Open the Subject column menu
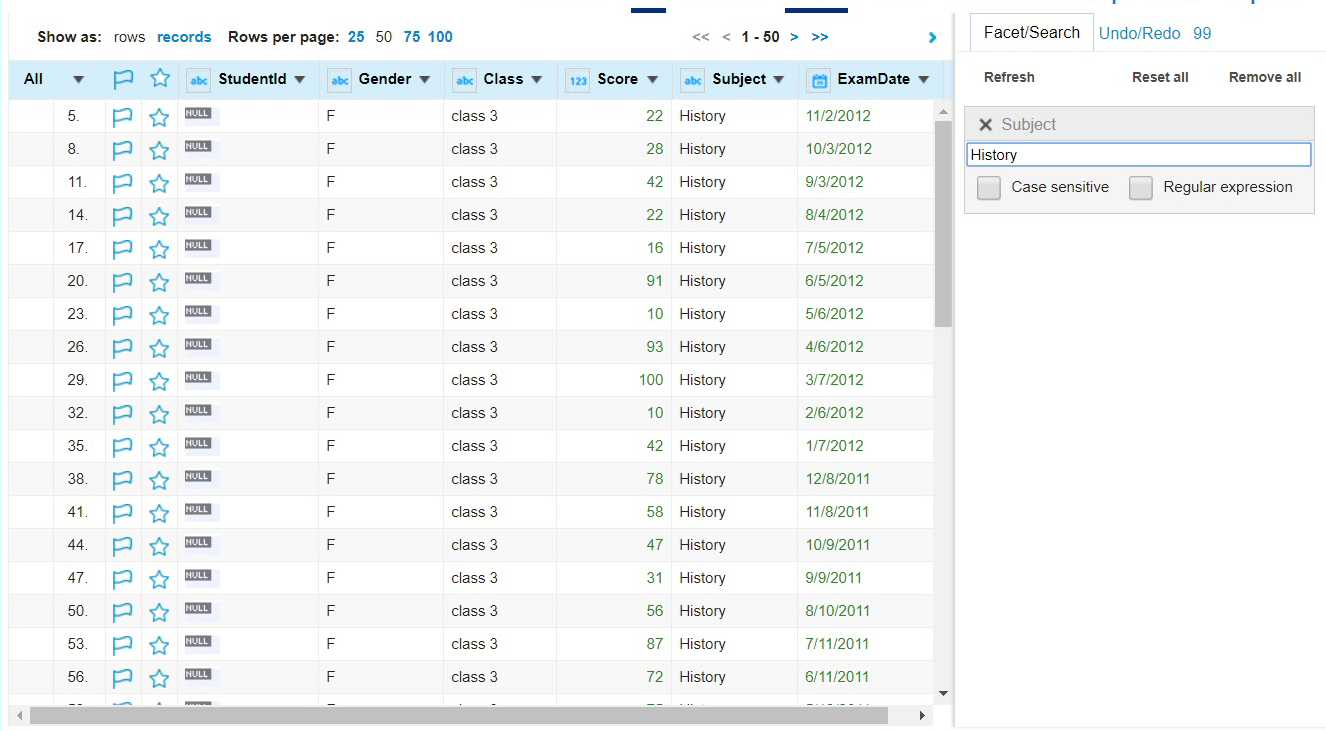 [x=779, y=80]
